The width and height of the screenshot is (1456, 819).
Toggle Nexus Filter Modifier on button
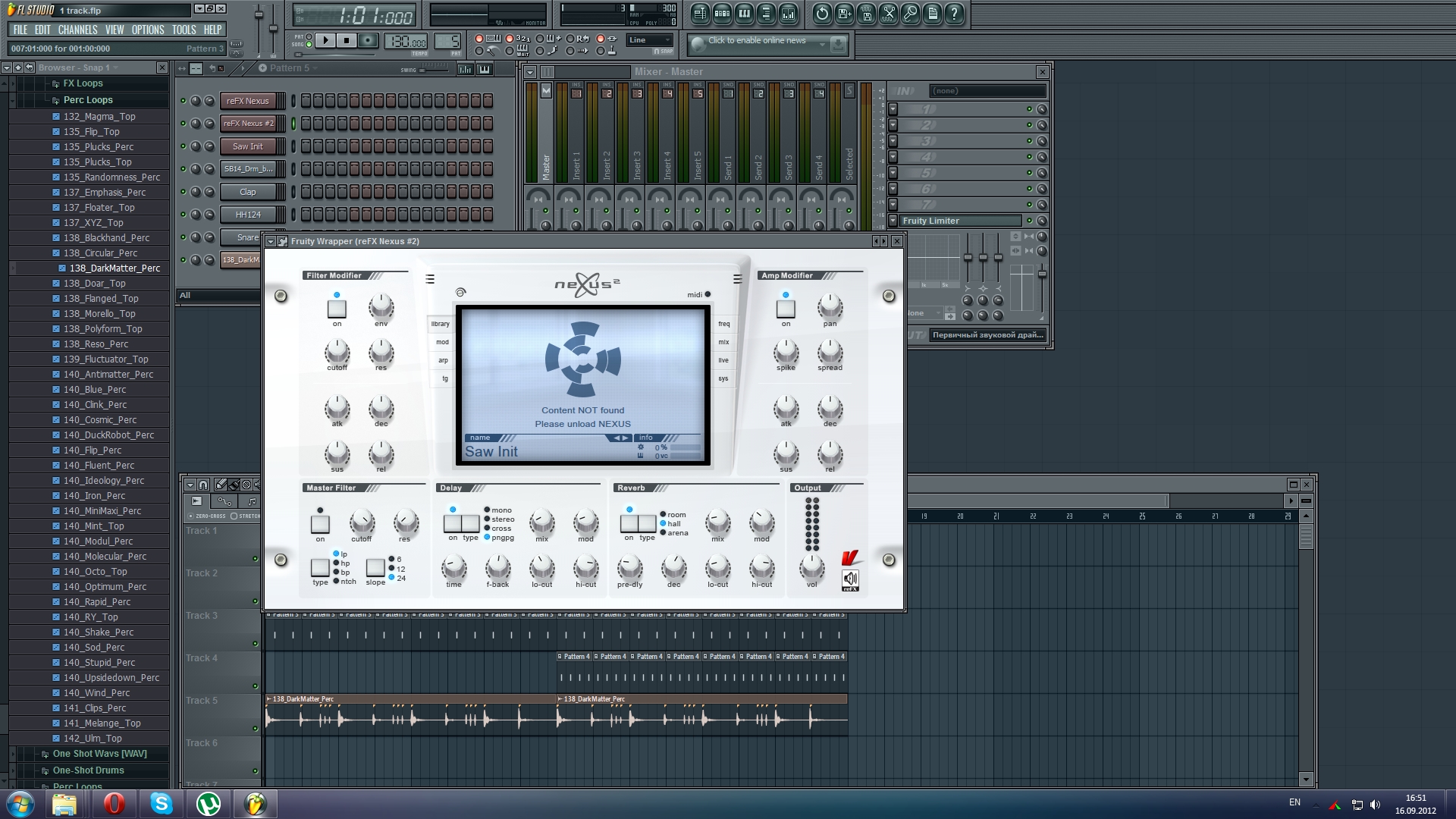click(x=337, y=309)
